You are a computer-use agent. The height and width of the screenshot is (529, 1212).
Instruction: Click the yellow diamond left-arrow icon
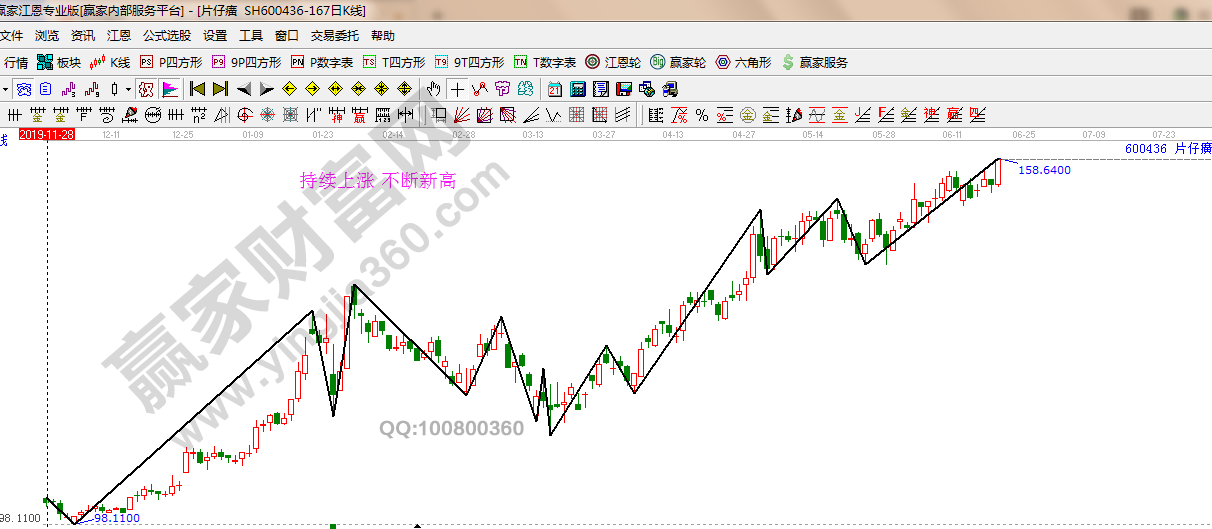click(289, 89)
